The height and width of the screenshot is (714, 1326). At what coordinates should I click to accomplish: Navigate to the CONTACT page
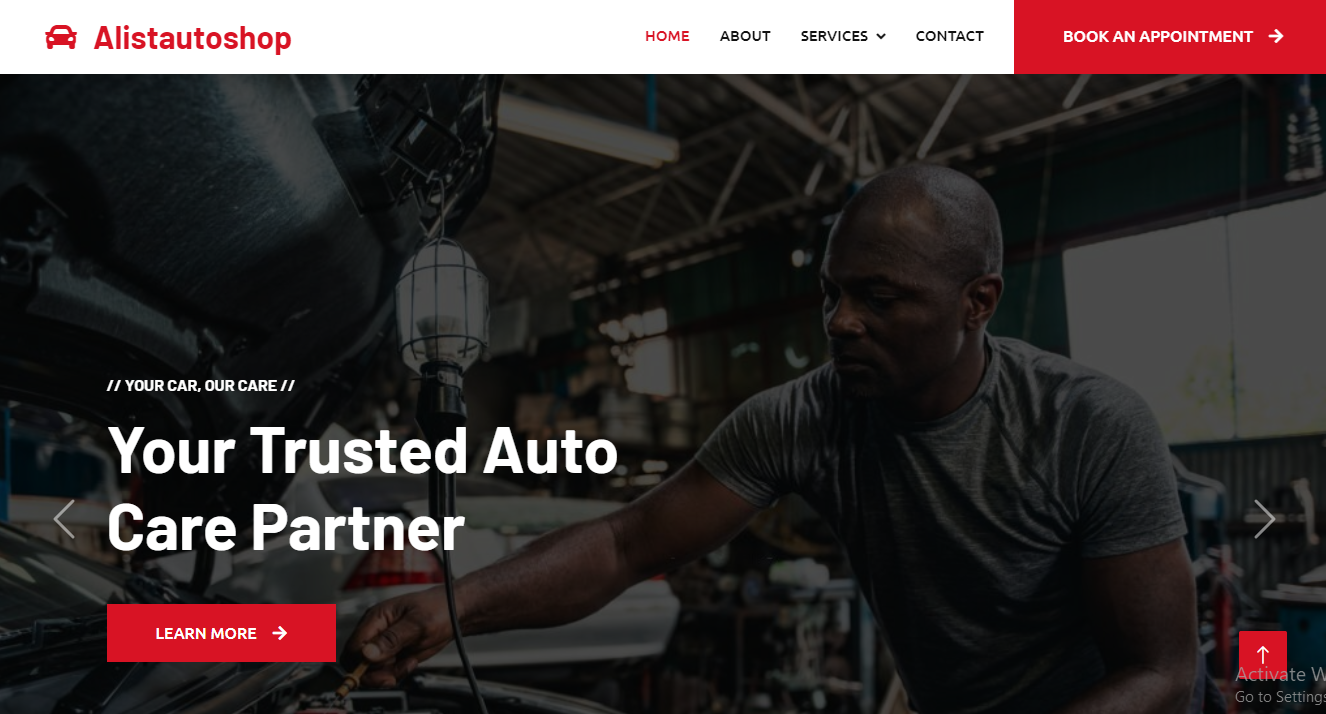[x=950, y=36]
